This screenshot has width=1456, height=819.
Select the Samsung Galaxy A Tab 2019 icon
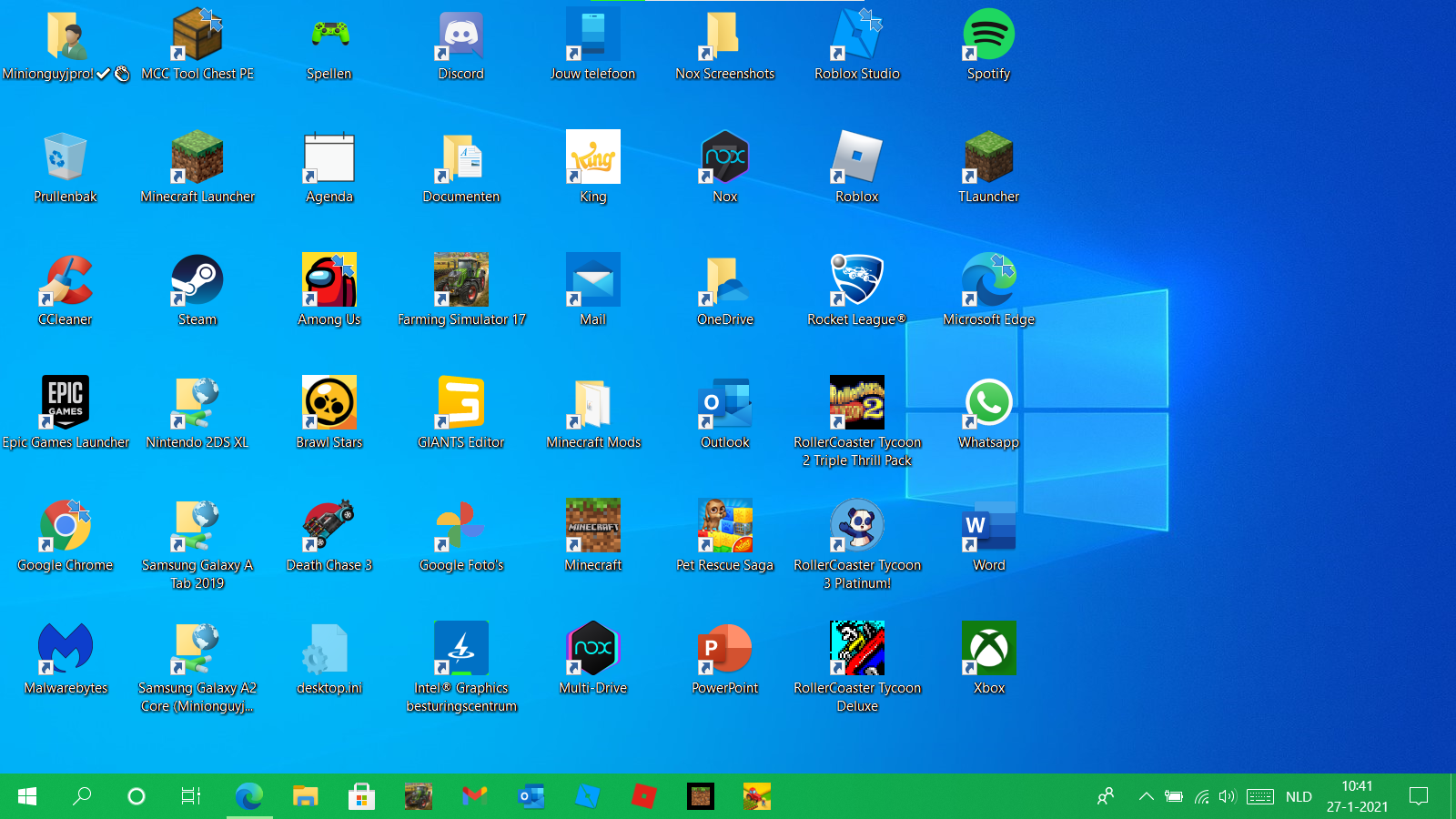click(197, 544)
